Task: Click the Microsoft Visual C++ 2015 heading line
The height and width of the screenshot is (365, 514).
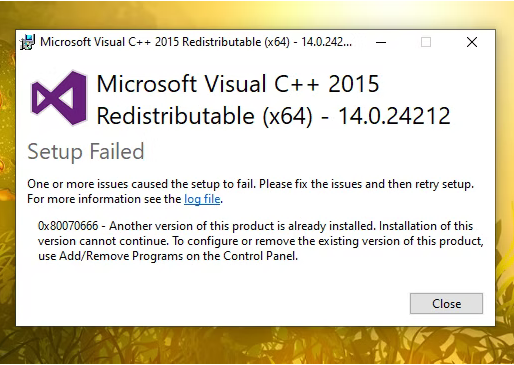Action: coord(238,84)
